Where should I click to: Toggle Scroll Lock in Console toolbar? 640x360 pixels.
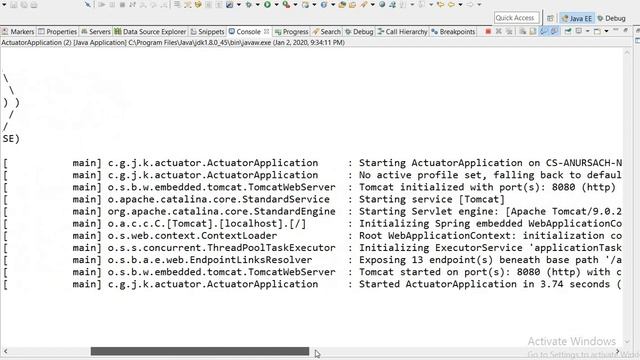click(x=533, y=31)
